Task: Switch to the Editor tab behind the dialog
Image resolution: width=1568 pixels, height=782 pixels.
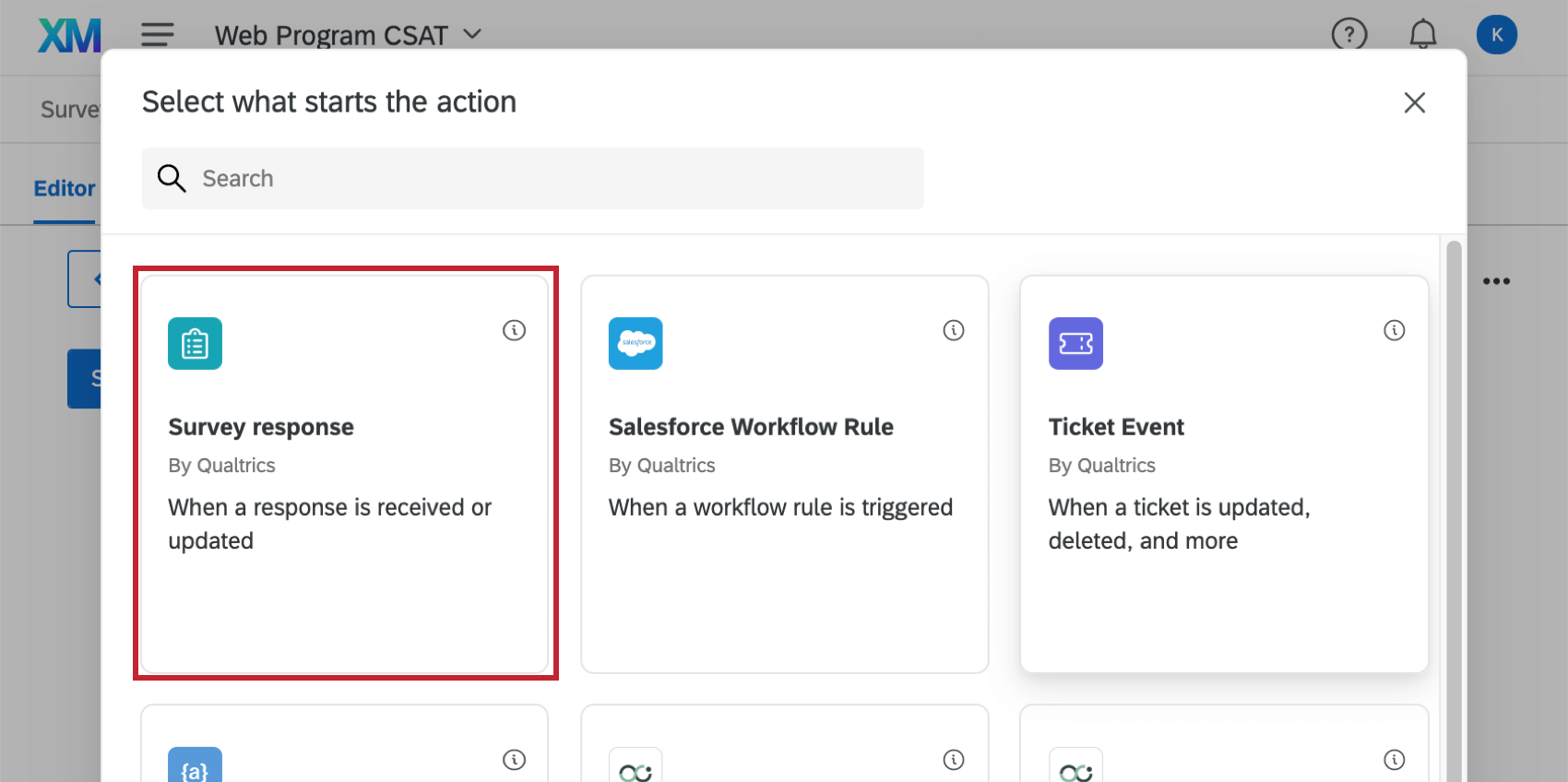Action: click(65, 188)
